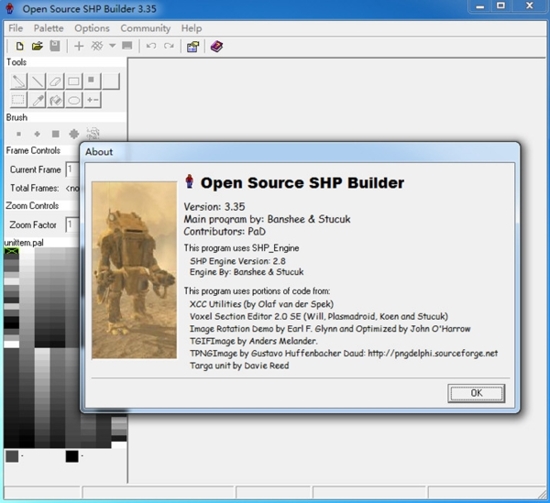This screenshot has width=550, height=503.
Task: Click the 'unittem.pal' palette filename label
Action: 24,243
